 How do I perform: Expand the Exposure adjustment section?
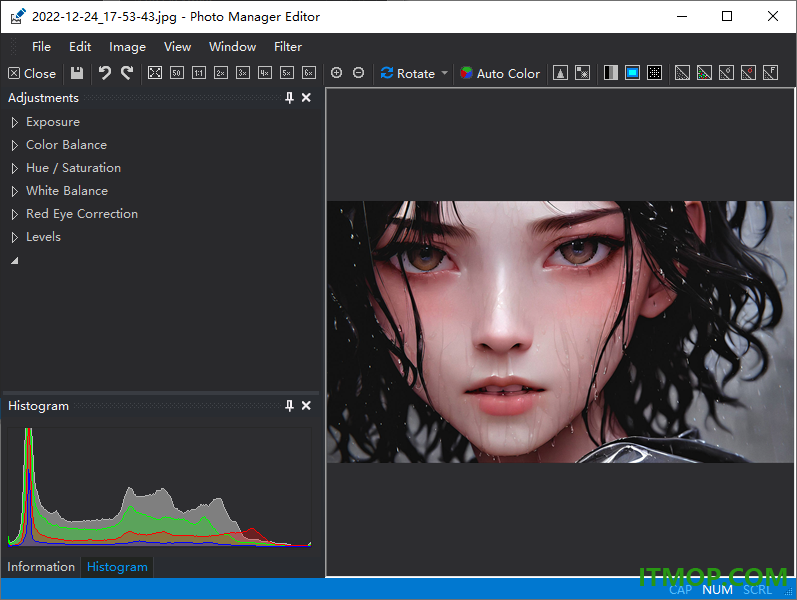[15, 122]
